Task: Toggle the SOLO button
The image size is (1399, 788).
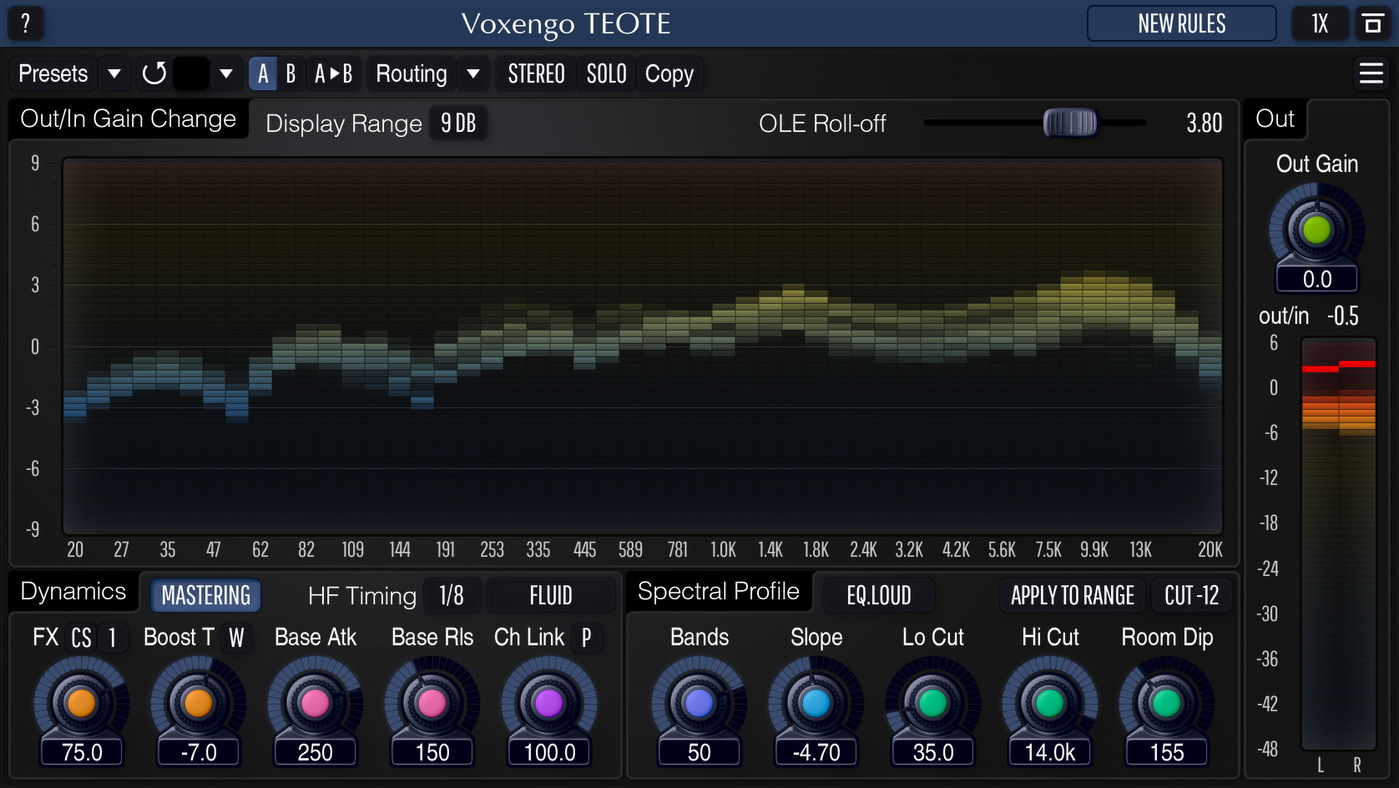Action: (606, 73)
